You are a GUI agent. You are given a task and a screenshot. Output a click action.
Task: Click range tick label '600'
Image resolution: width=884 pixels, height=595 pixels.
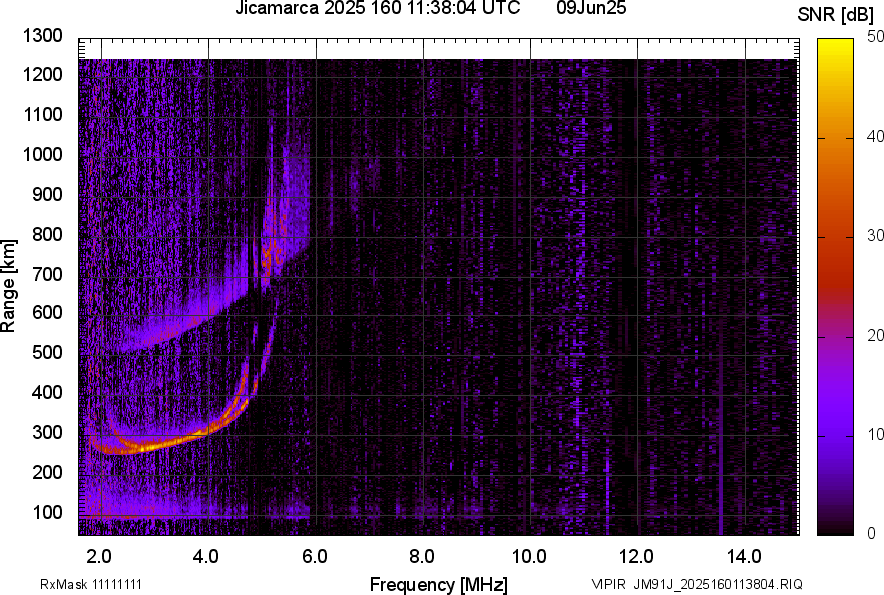(47, 312)
